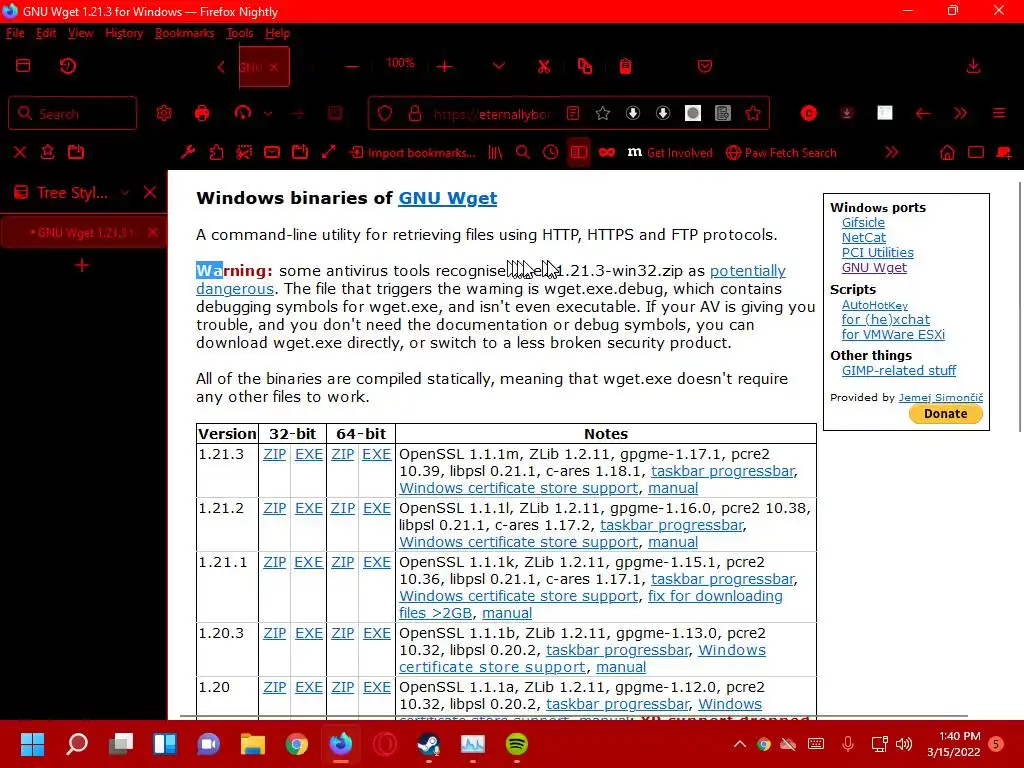Open Steam from the taskbar
The image size is (1024, 768).
tap(428, 744)
